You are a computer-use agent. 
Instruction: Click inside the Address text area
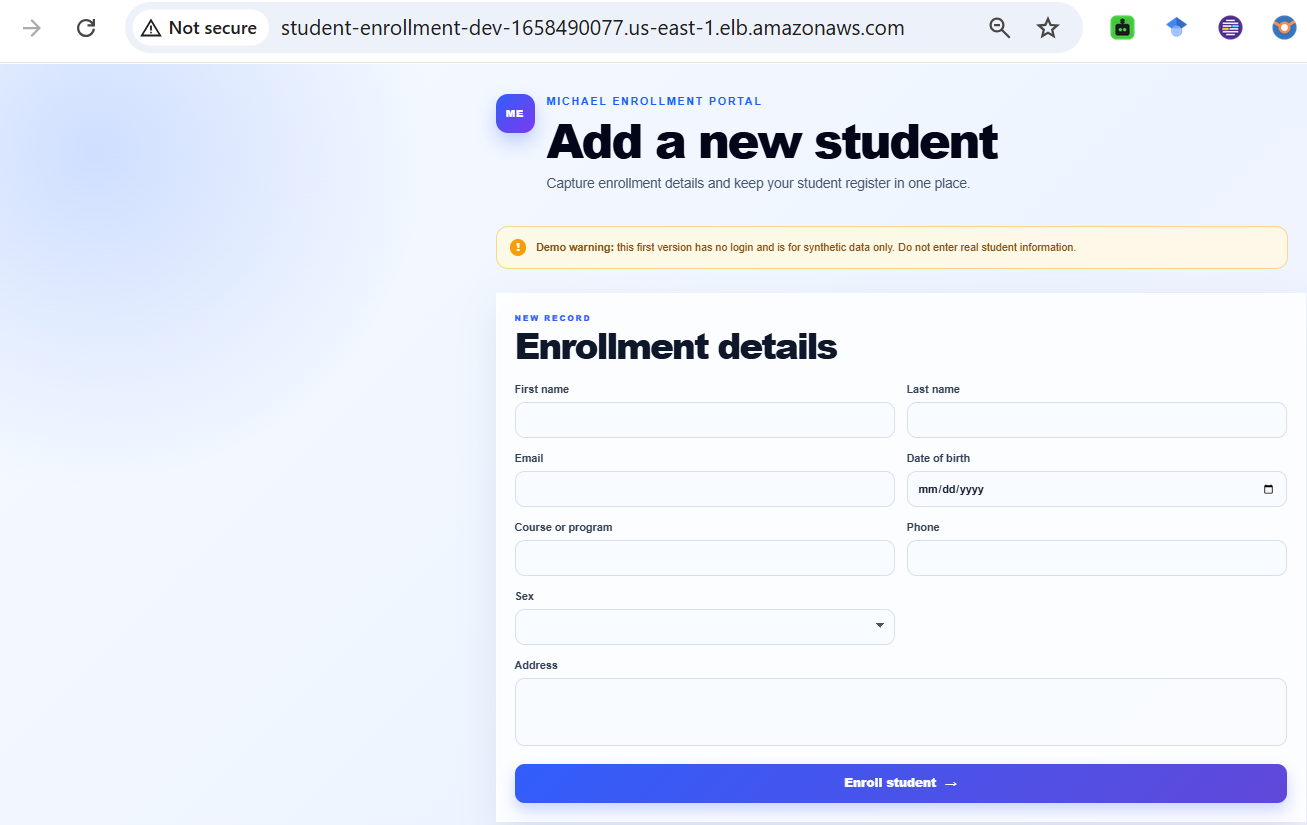901,712
